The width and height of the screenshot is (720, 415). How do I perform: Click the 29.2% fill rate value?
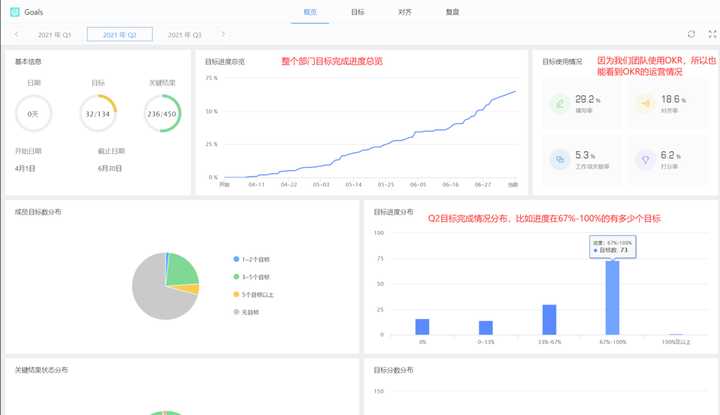click(588, 99)
